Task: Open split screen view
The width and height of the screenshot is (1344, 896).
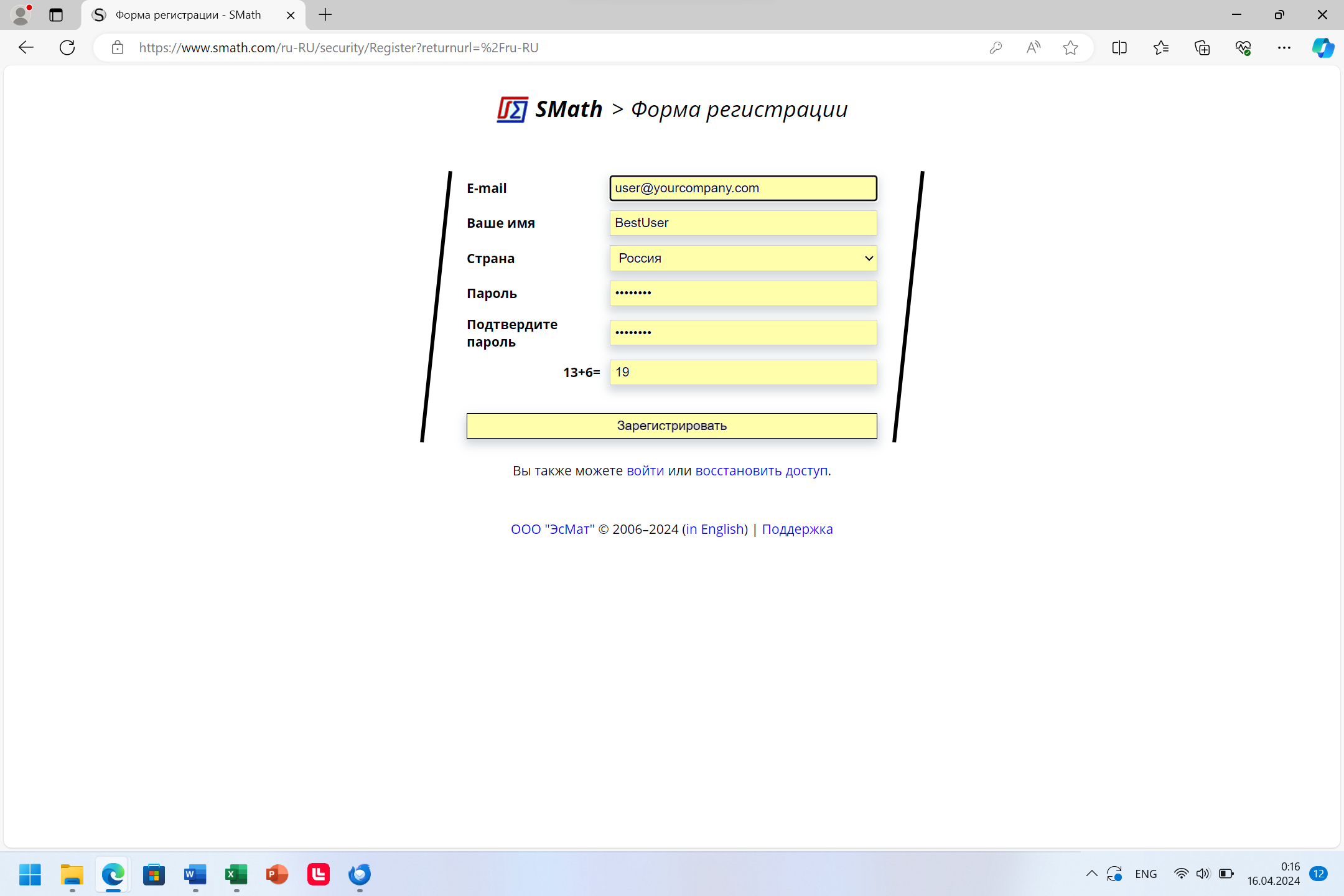Action: point(1119,47)
